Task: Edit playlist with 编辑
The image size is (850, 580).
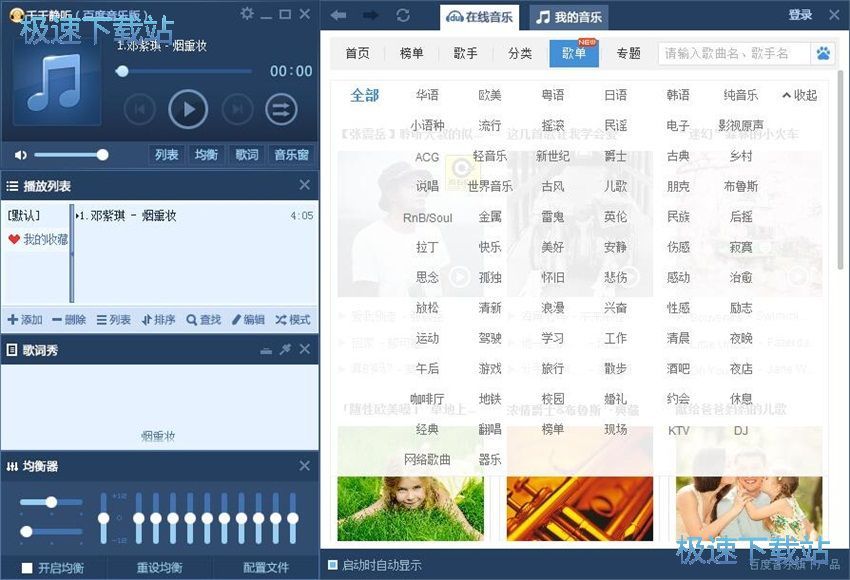Action: point(248,320)
